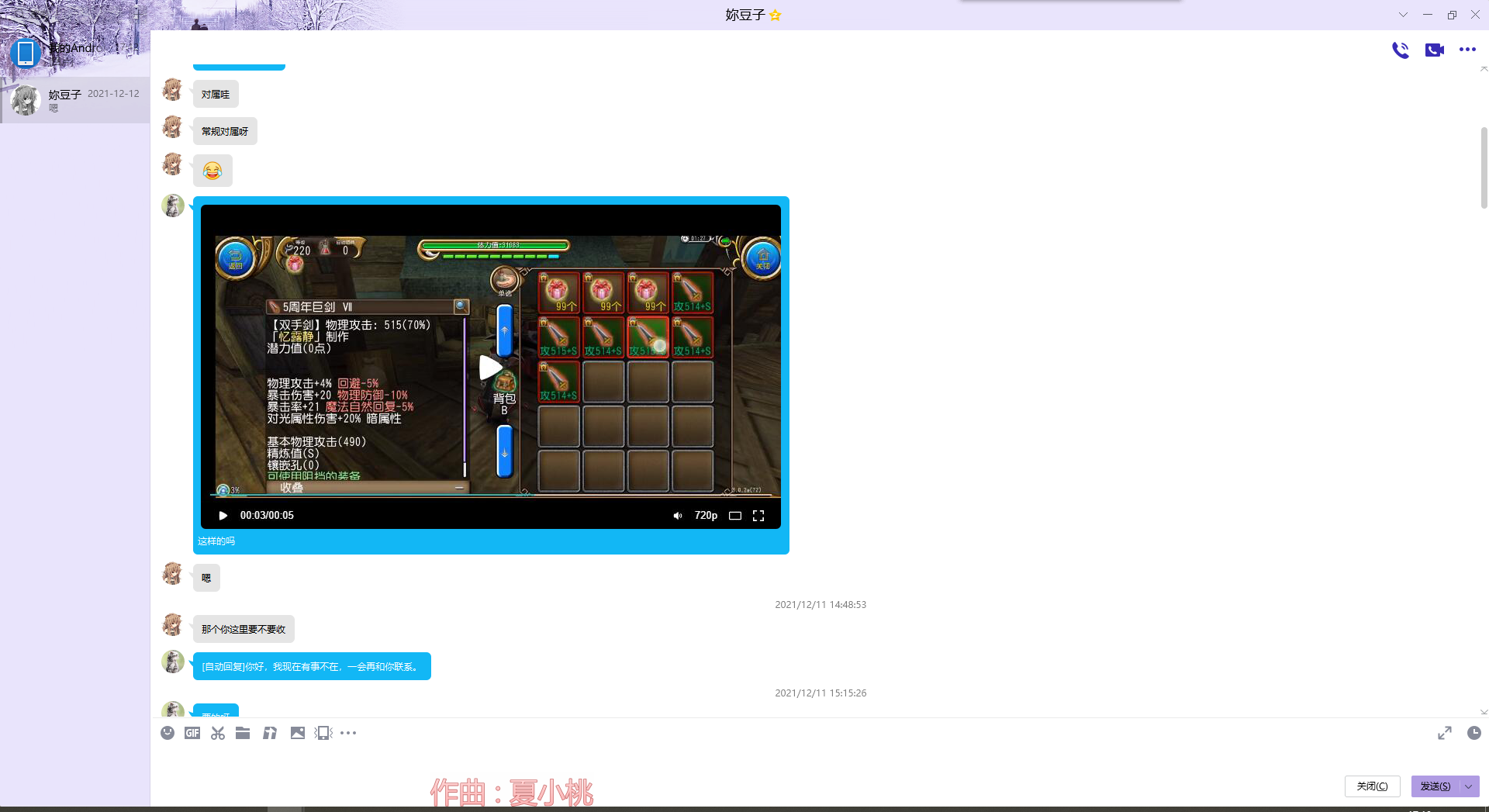The height and width of the screenshot is (812, 1489).
Task: Start a video call
Action: [x=1435, y=50]
